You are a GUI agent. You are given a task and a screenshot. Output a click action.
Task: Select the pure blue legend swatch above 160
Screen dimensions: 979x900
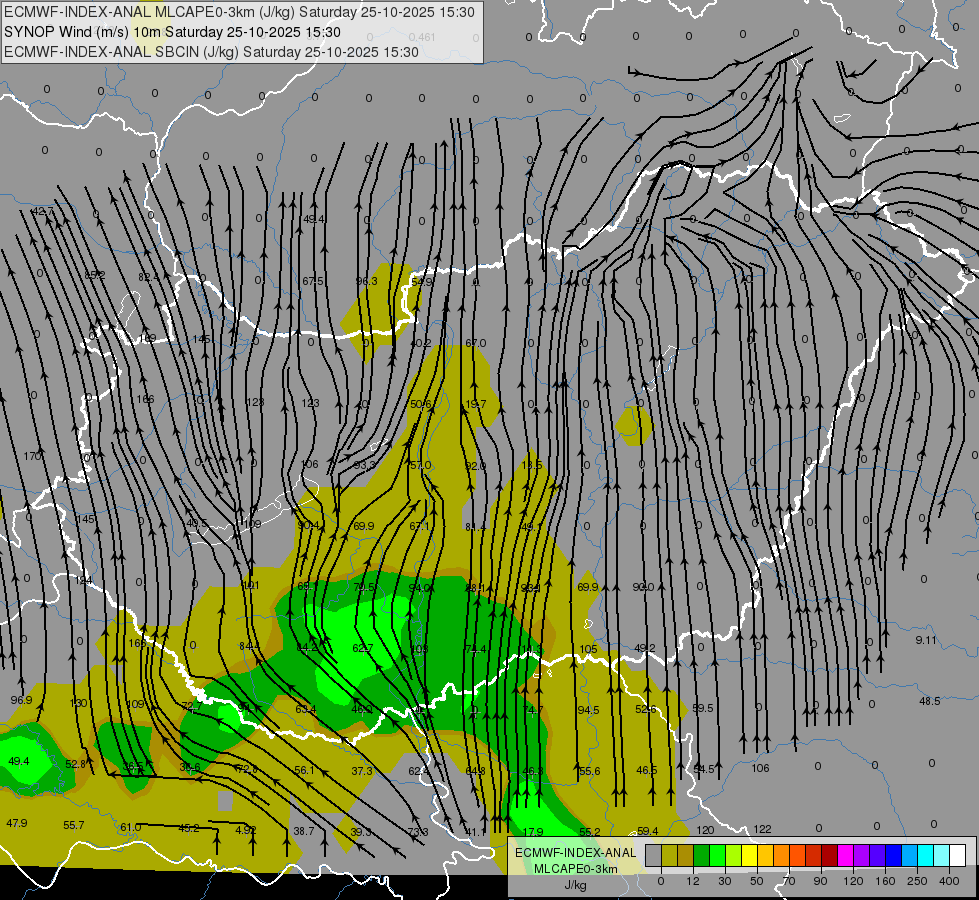point(894,856)
